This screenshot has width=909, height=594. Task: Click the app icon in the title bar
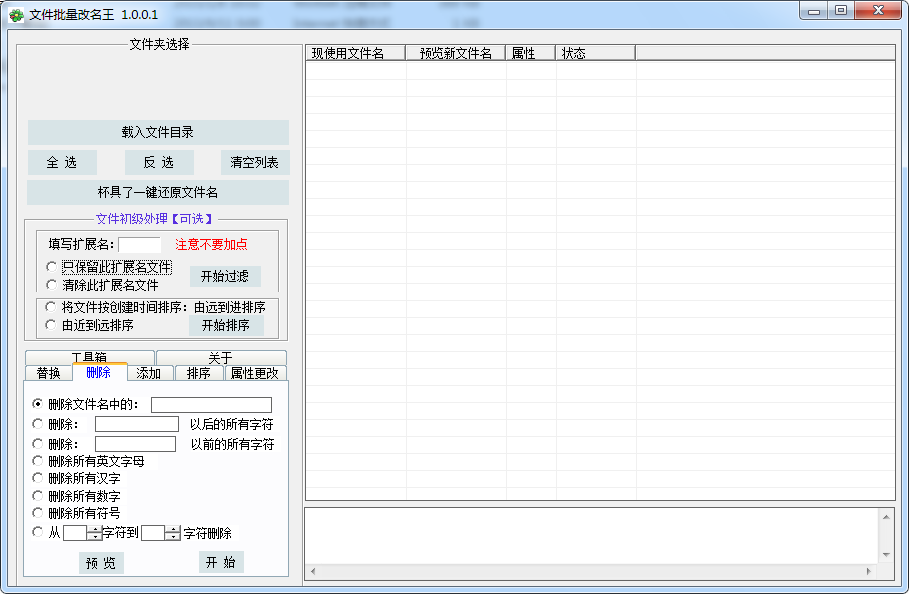(x=16, y=14)
